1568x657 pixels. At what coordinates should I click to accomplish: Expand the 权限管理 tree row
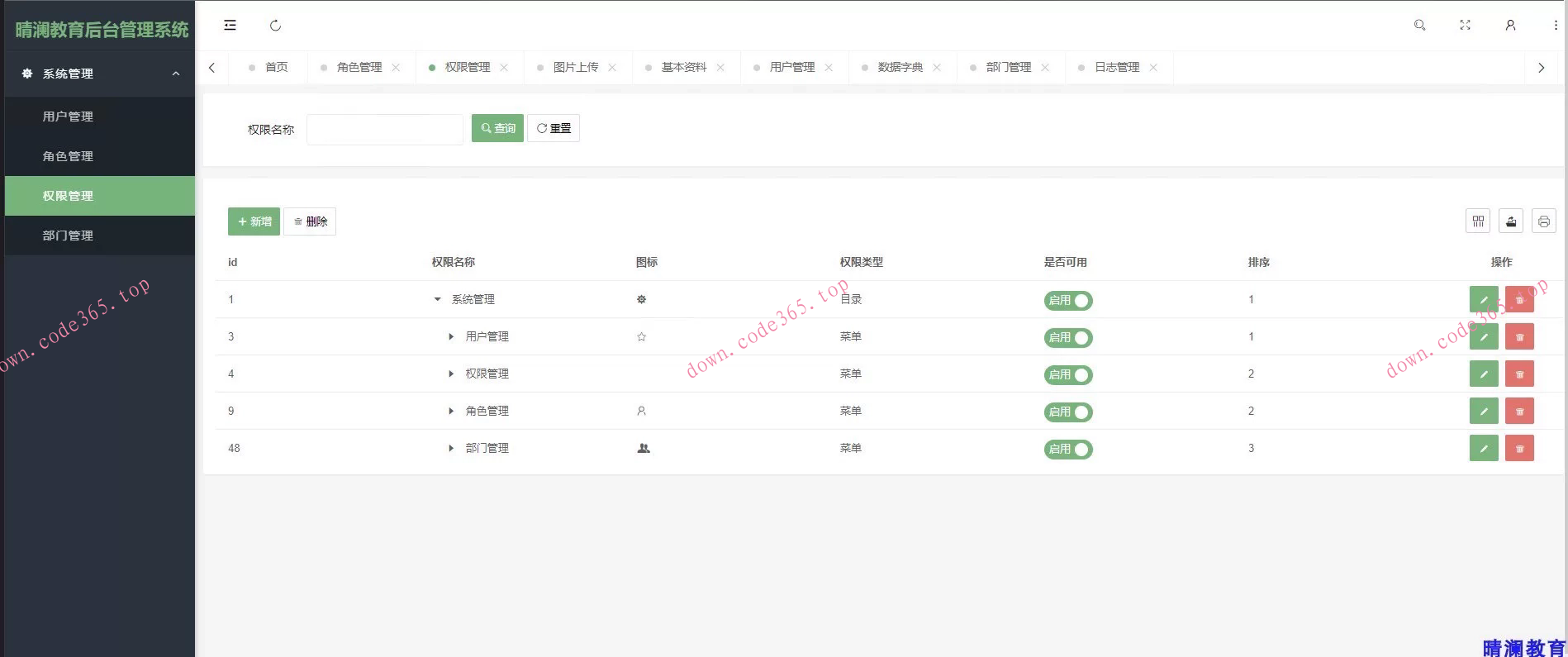(451, 374)
